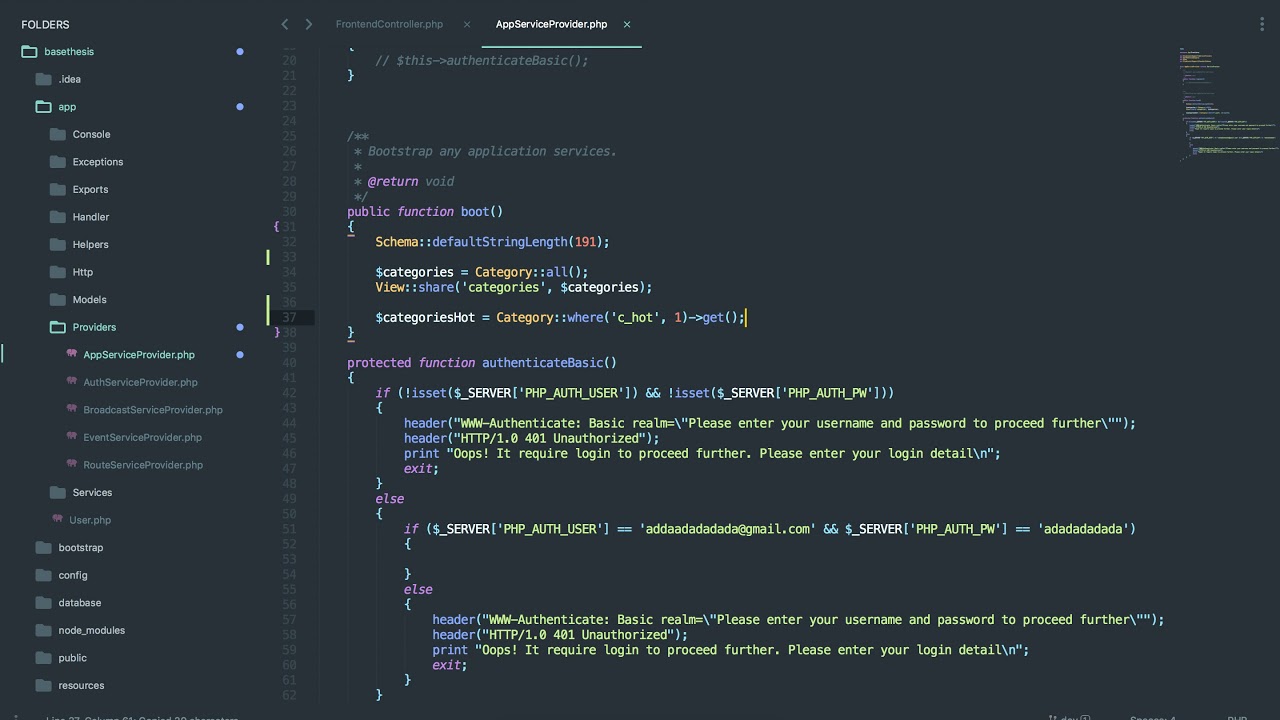Click '$categoriesHot' variable on line 37

425,317
